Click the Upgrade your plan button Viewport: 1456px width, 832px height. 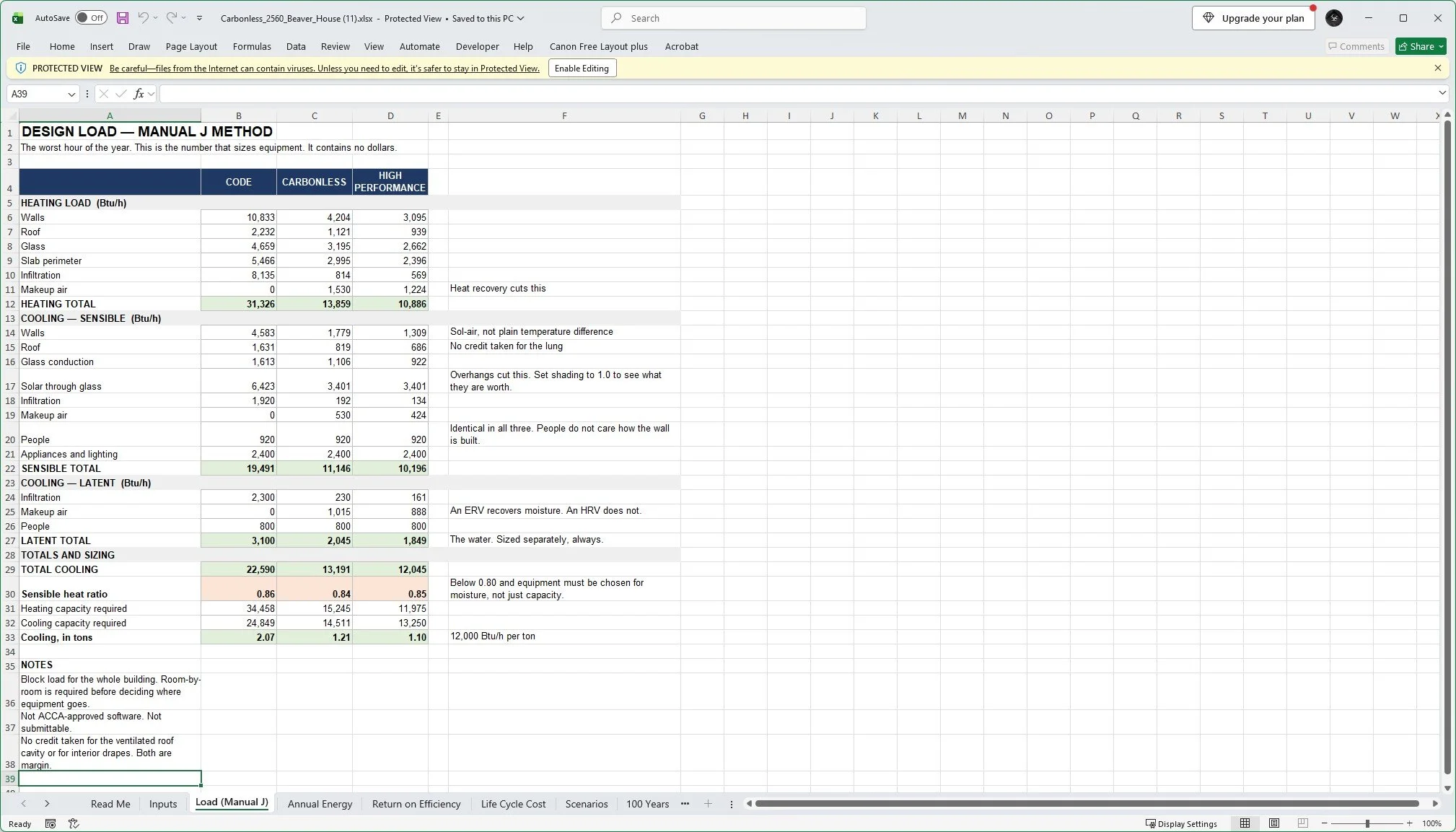point(1253,18)
